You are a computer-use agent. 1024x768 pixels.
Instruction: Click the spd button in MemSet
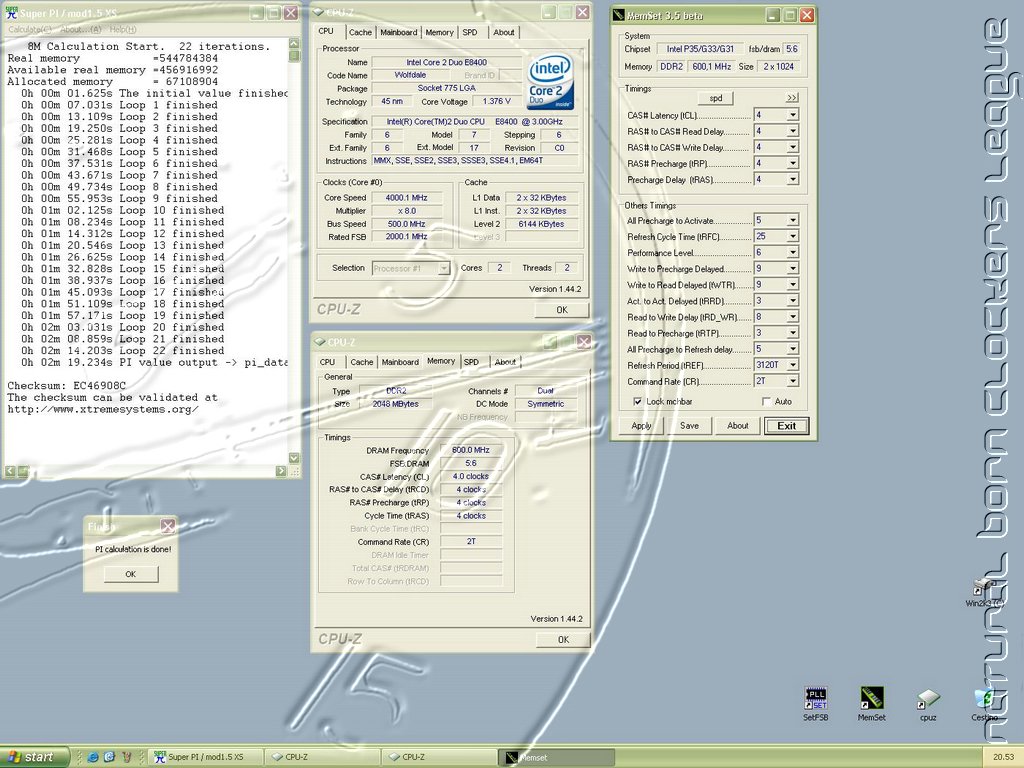point(716,98)
